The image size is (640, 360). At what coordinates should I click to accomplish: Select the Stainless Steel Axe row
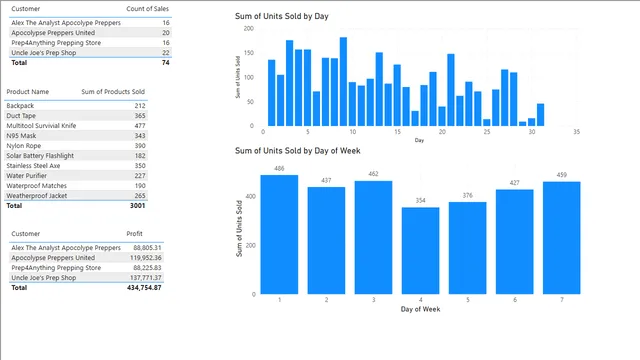click(76, 166)
